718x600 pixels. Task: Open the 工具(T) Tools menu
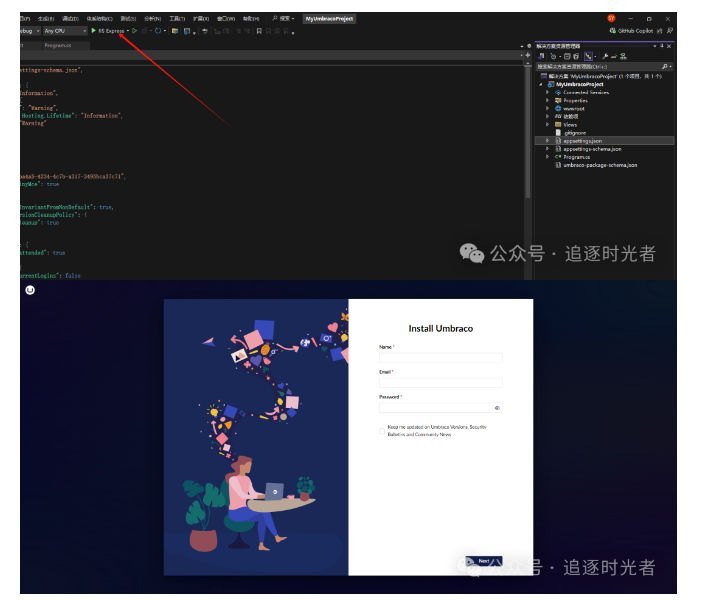[177, 18]
